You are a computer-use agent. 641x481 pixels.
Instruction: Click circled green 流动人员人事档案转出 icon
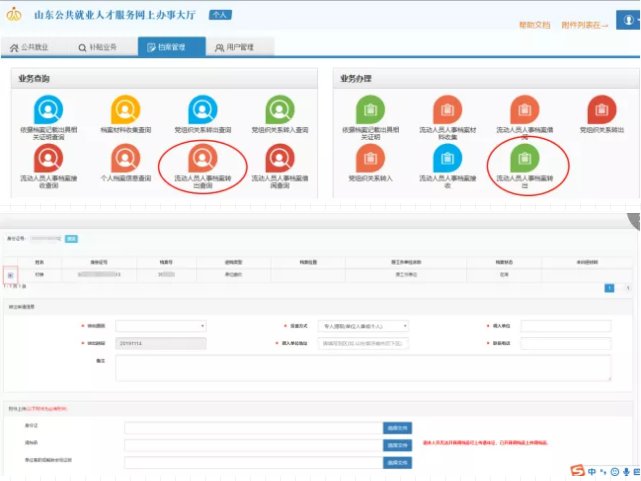click(522, 160)
